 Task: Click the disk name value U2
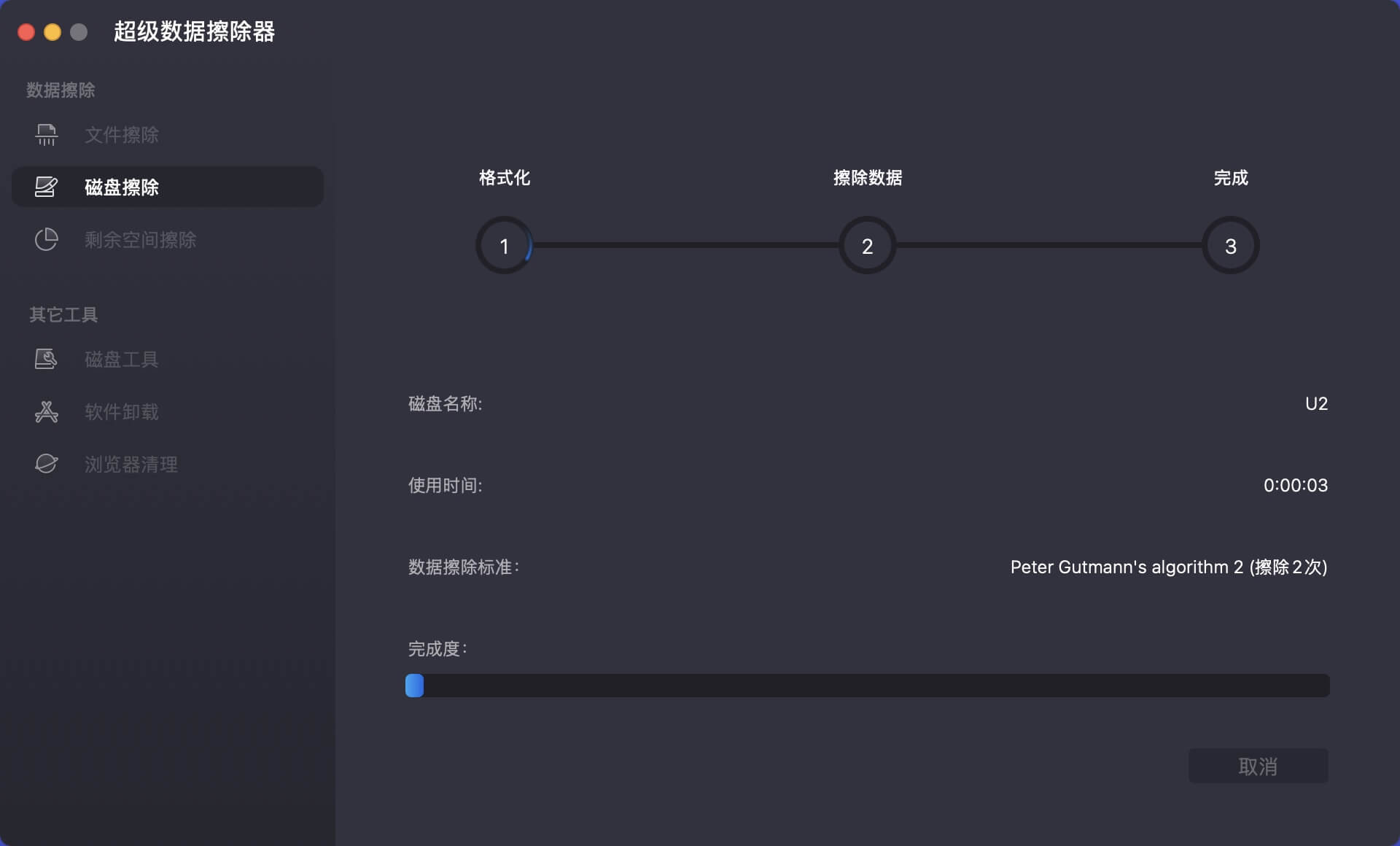1315,403
